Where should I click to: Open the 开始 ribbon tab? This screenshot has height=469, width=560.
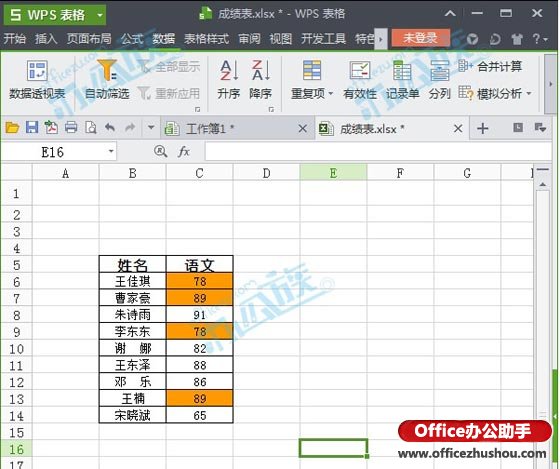click(15, 38)
